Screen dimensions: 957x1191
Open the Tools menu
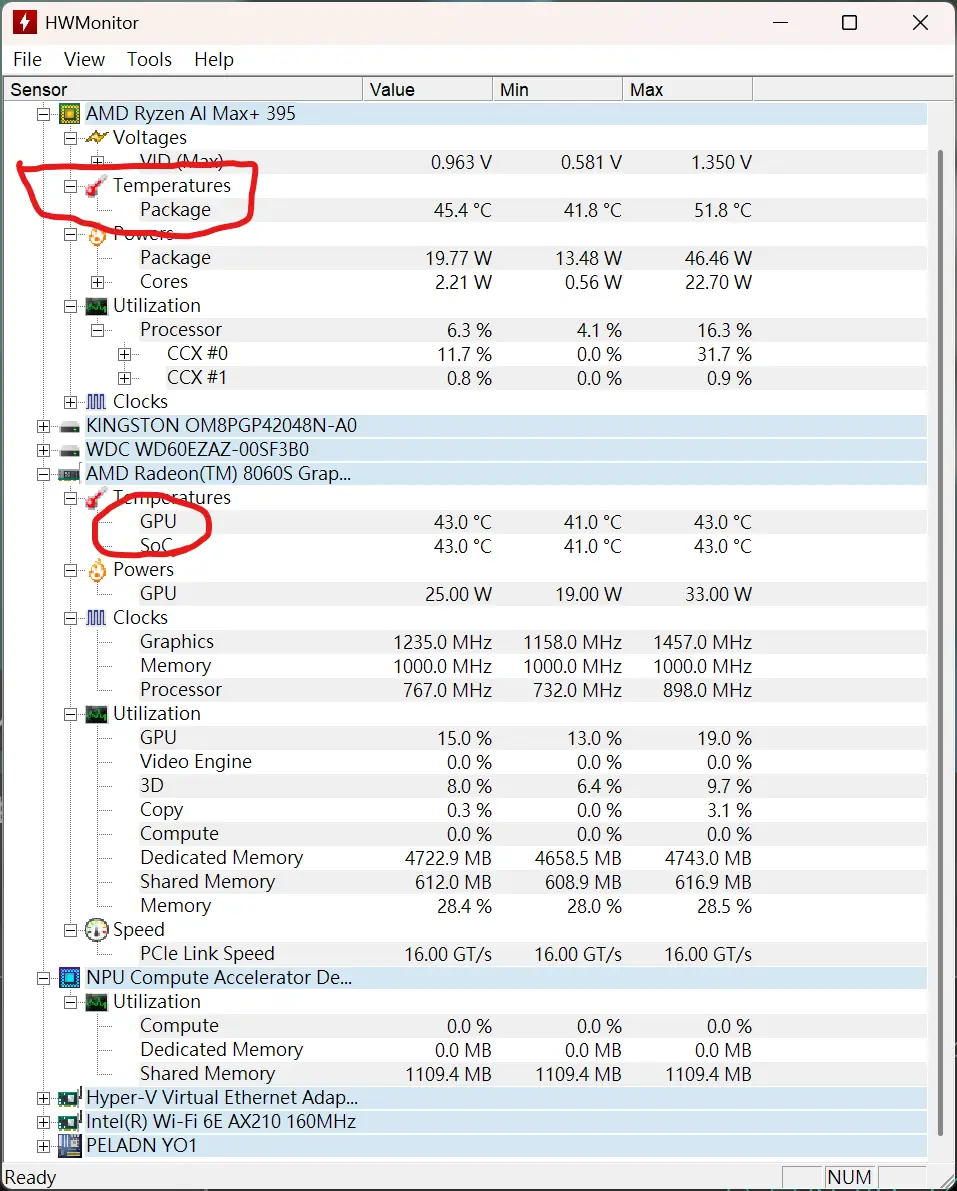pos(149,59)
